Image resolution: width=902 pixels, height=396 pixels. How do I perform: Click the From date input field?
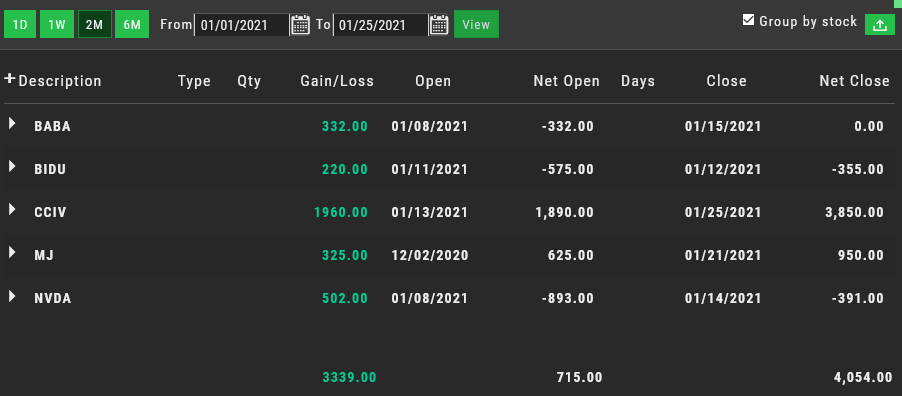[242, 25]
